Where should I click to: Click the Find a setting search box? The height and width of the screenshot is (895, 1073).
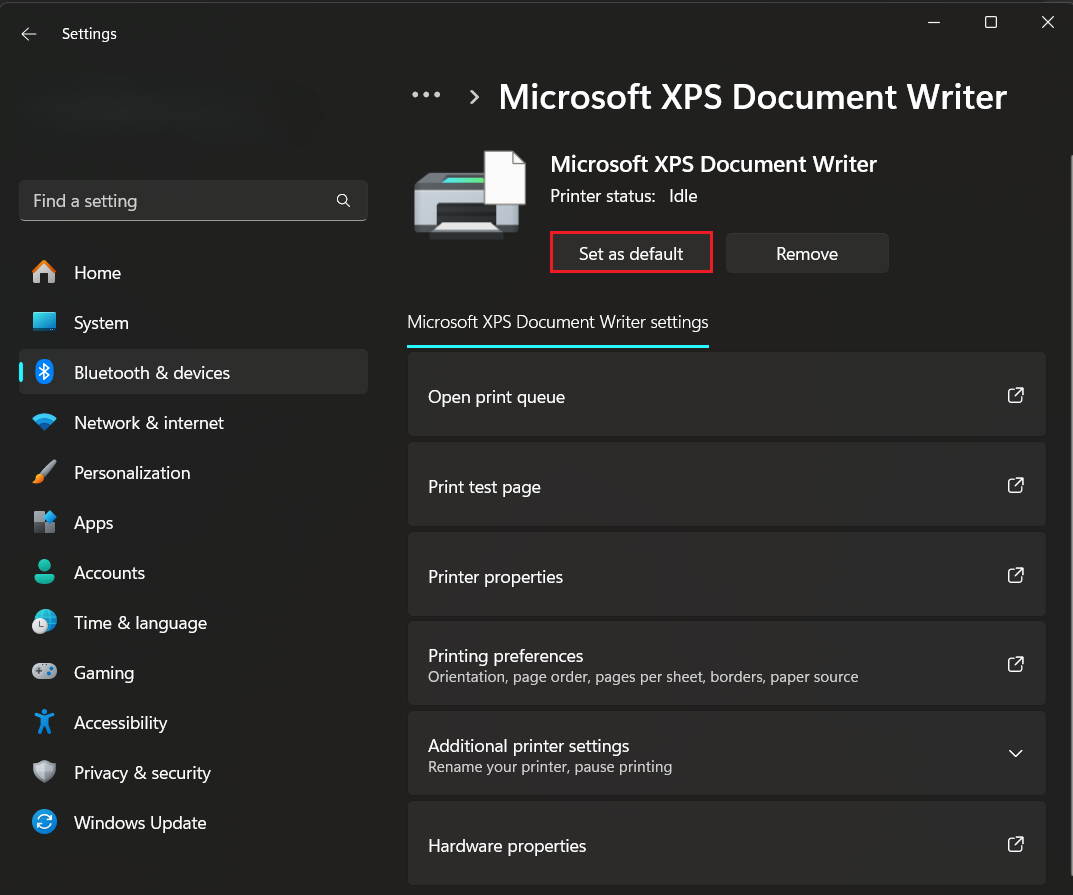pos(180,201)
